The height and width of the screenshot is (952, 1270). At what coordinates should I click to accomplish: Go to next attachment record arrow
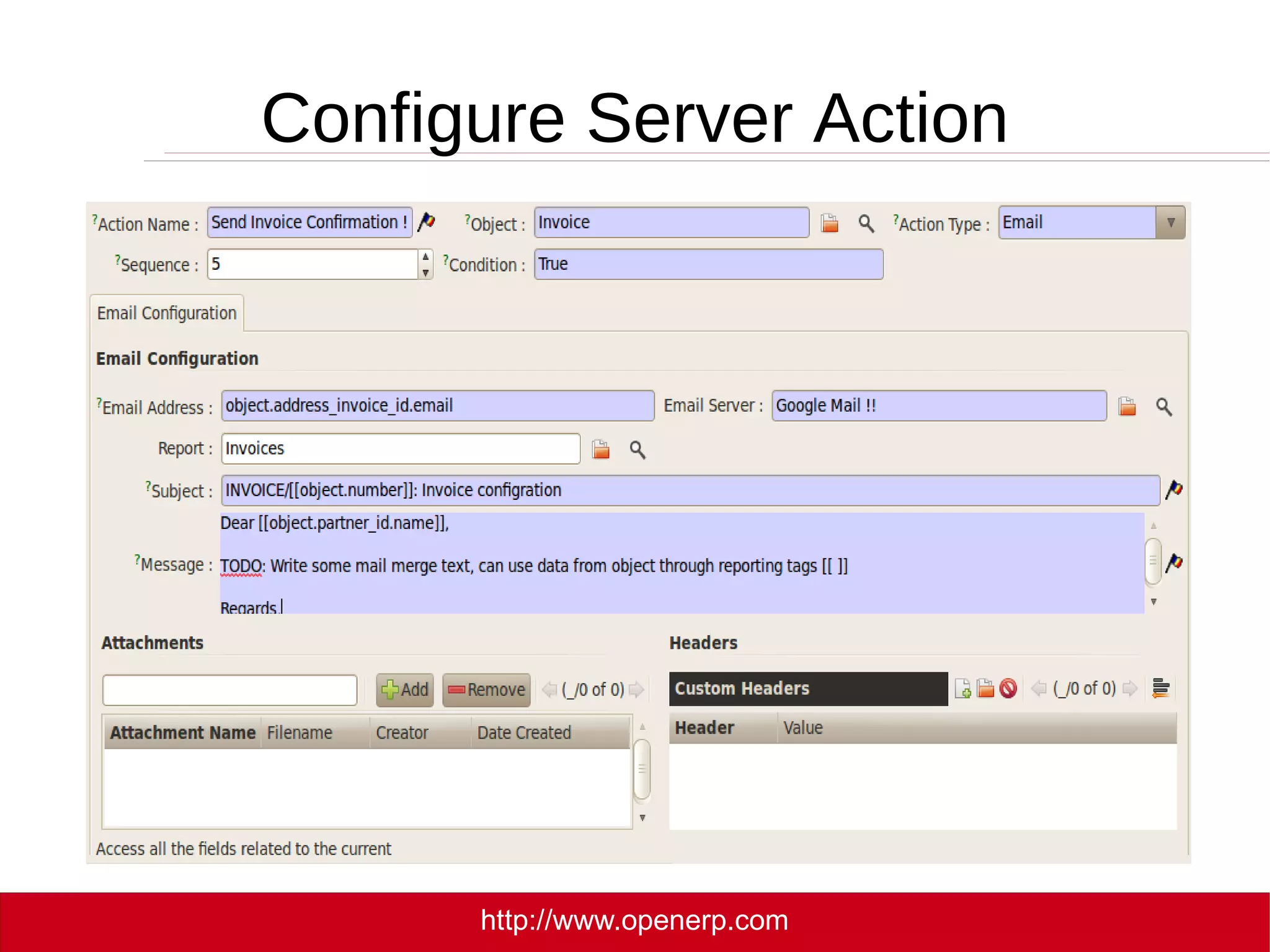pos(636,690)
